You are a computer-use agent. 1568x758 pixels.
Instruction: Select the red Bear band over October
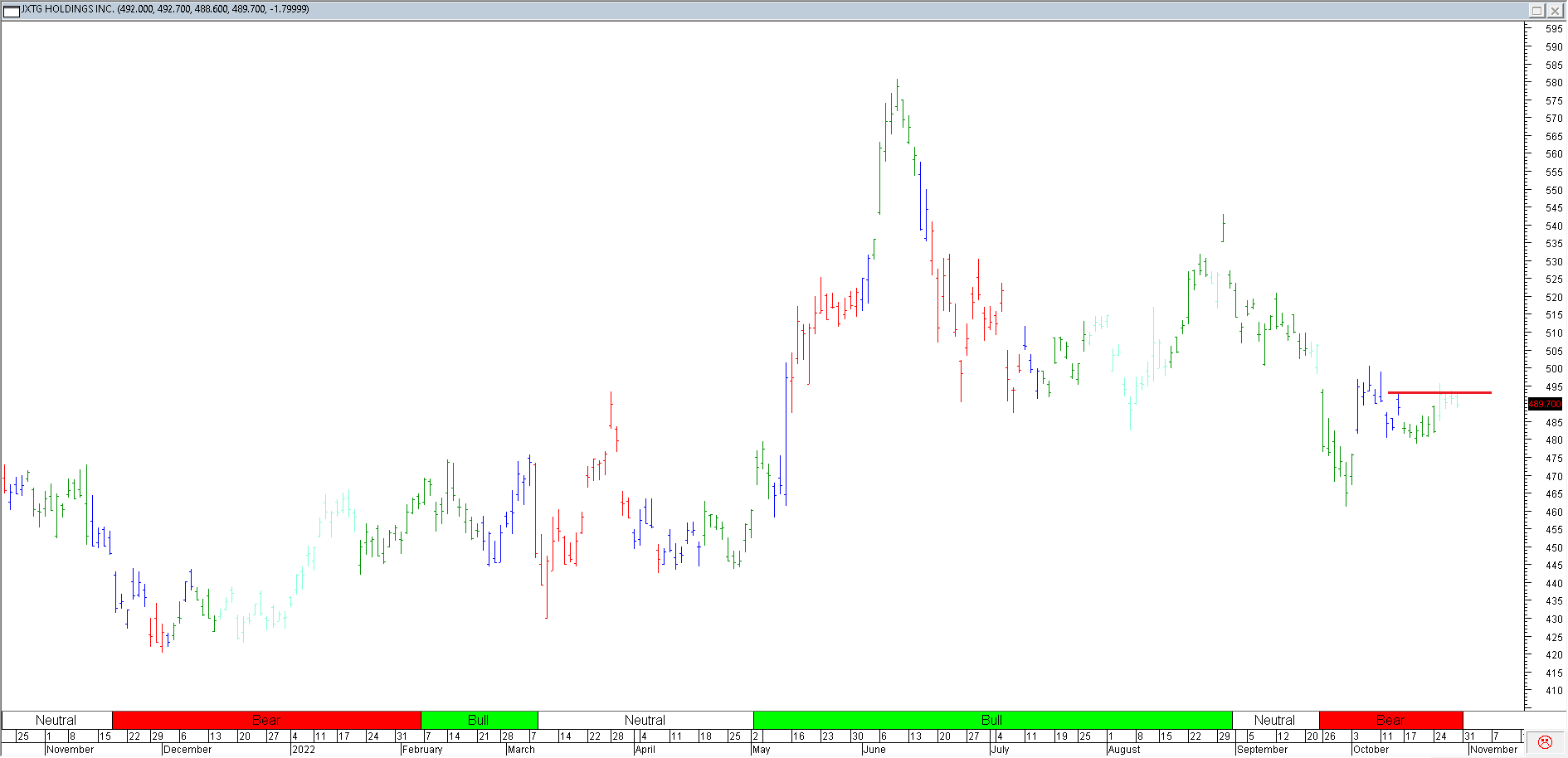1390,720
